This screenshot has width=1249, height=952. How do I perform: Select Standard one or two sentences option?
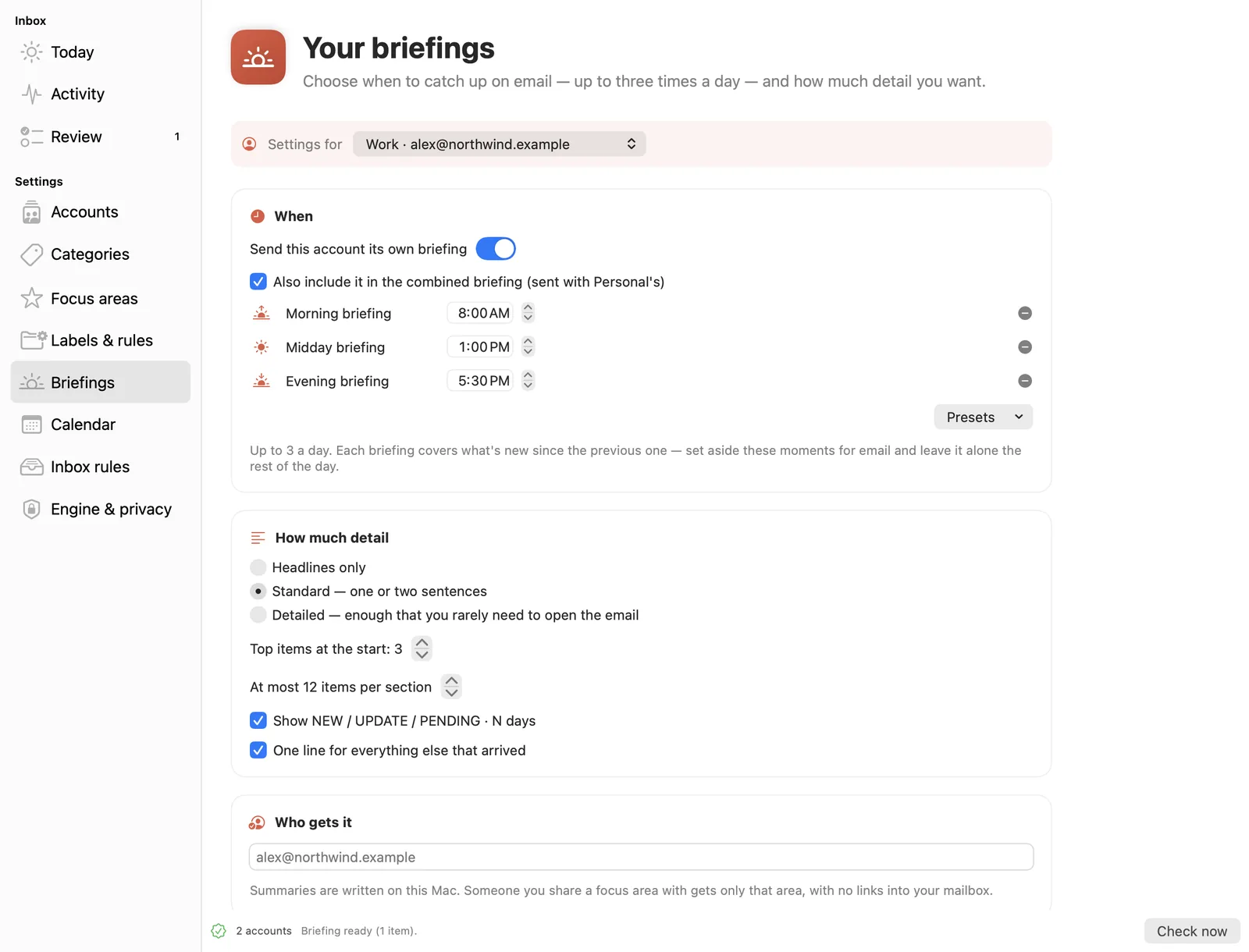coord(258,591)
